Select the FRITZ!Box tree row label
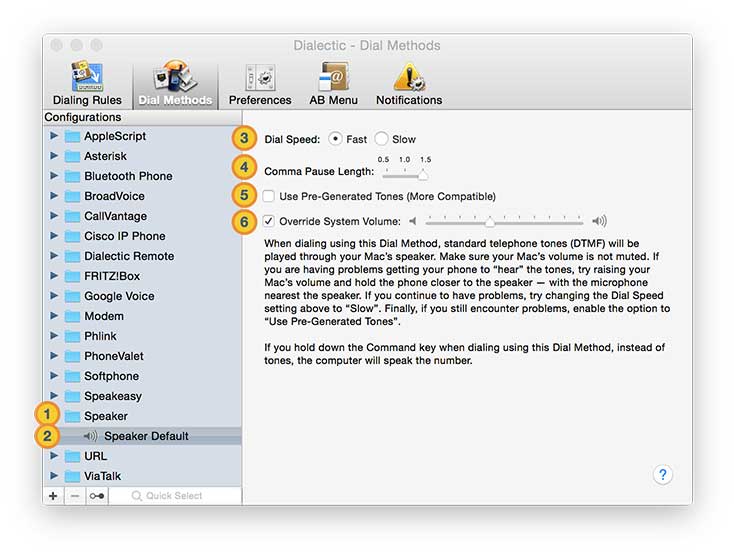The image size is (734, 555). (x=112, y=277)
